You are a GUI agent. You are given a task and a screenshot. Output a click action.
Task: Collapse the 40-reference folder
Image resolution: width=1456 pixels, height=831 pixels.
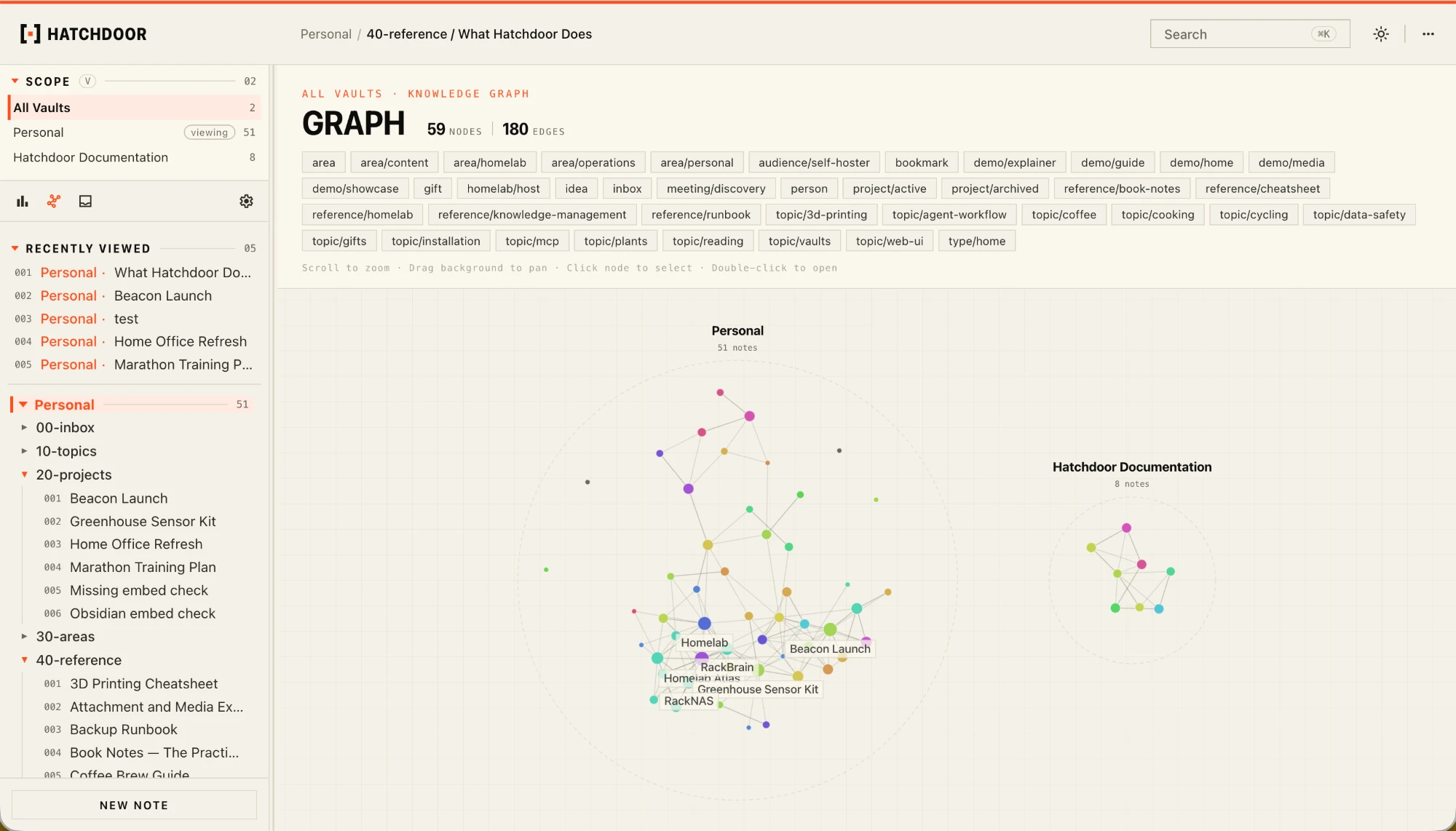click(x=24, y=660)
